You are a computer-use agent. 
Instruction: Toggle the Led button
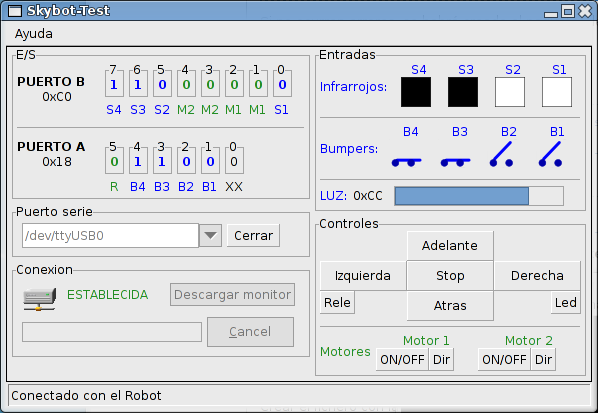click(566, 302)
